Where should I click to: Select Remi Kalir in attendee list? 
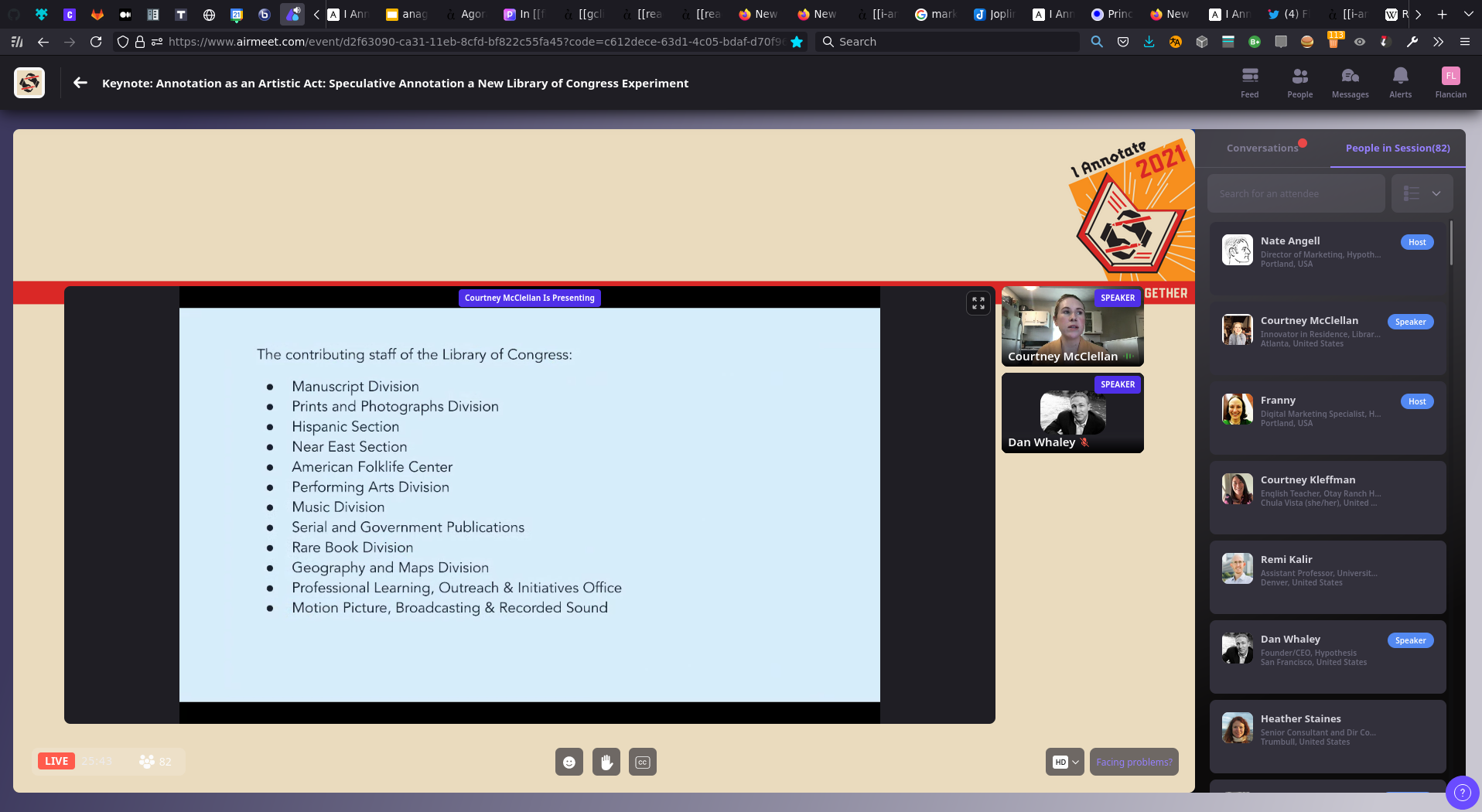1327,577
